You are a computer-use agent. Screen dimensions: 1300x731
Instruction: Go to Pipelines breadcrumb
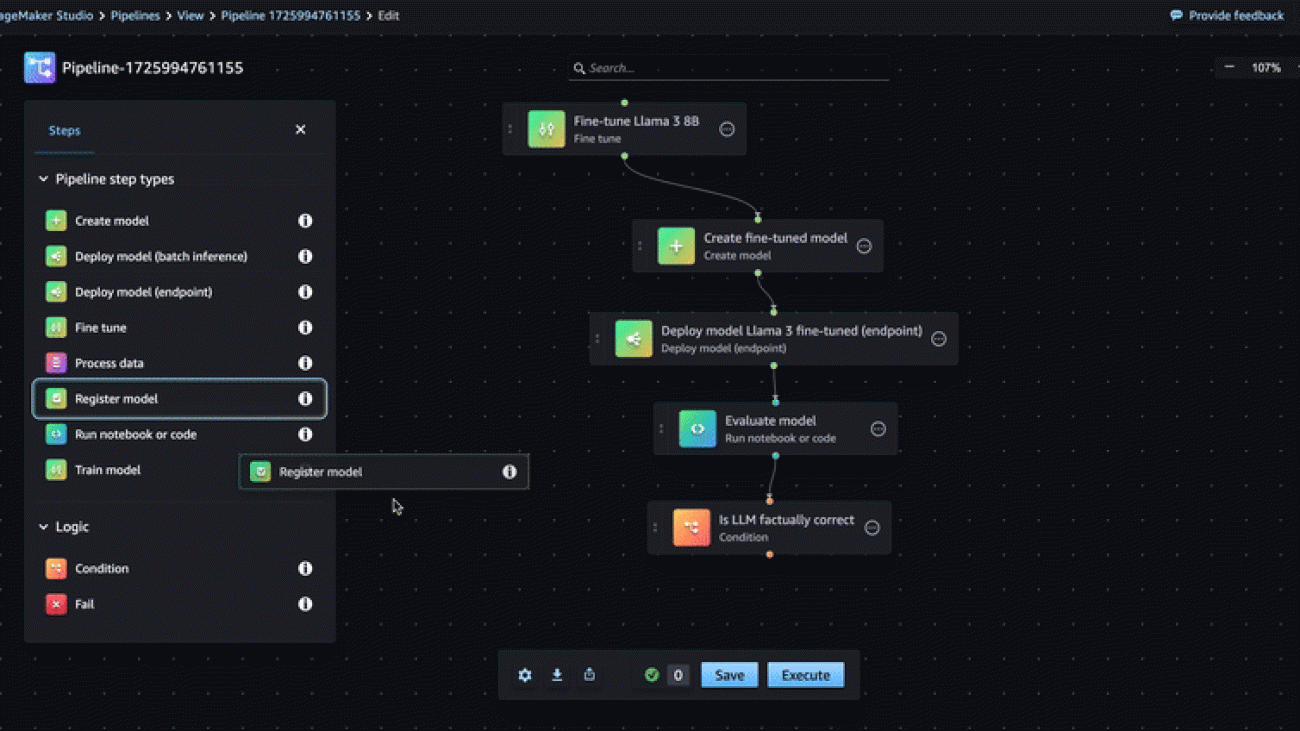[x=134, y=16]
